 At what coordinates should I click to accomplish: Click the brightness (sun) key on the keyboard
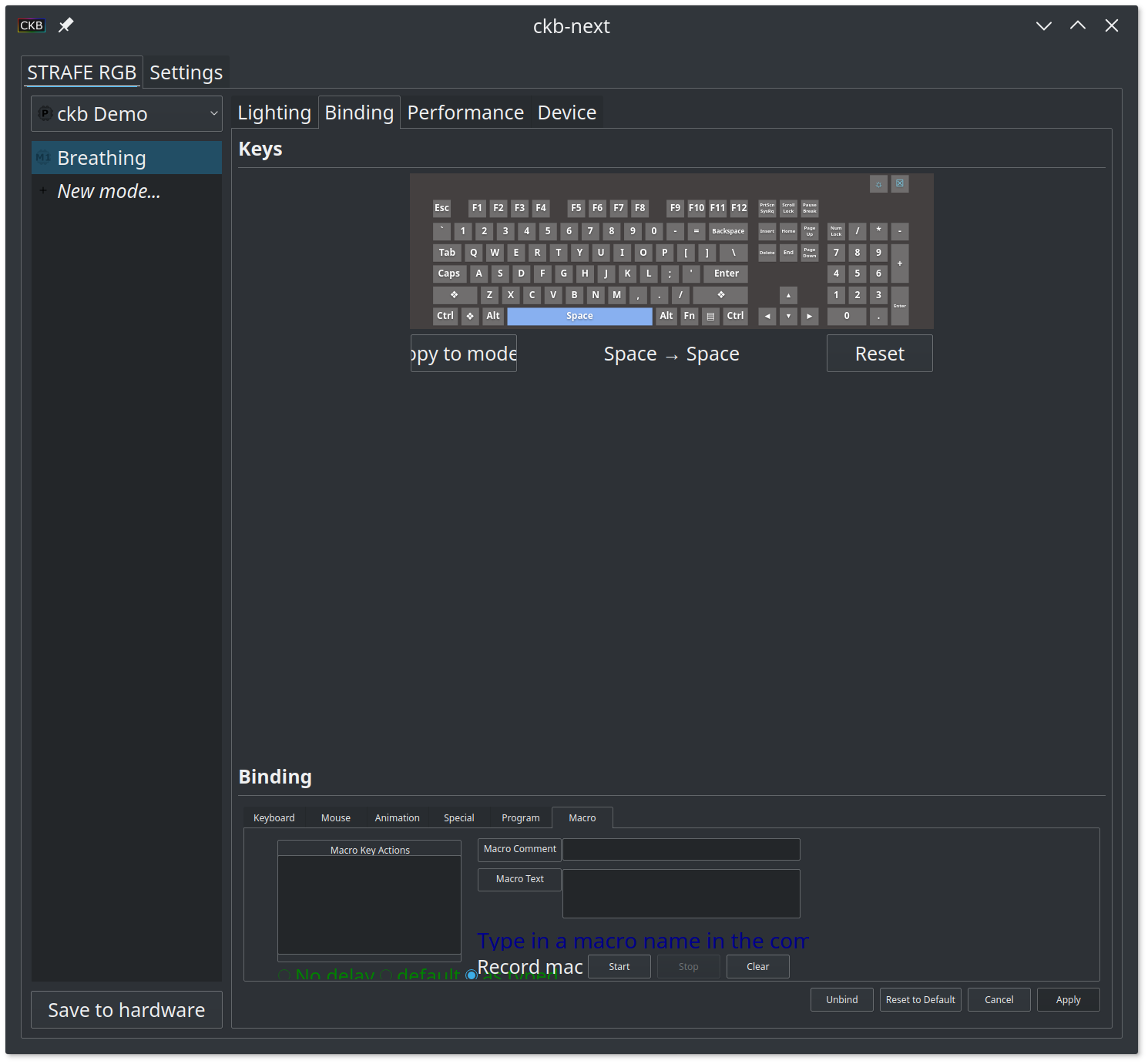click(x=878, y=184)
